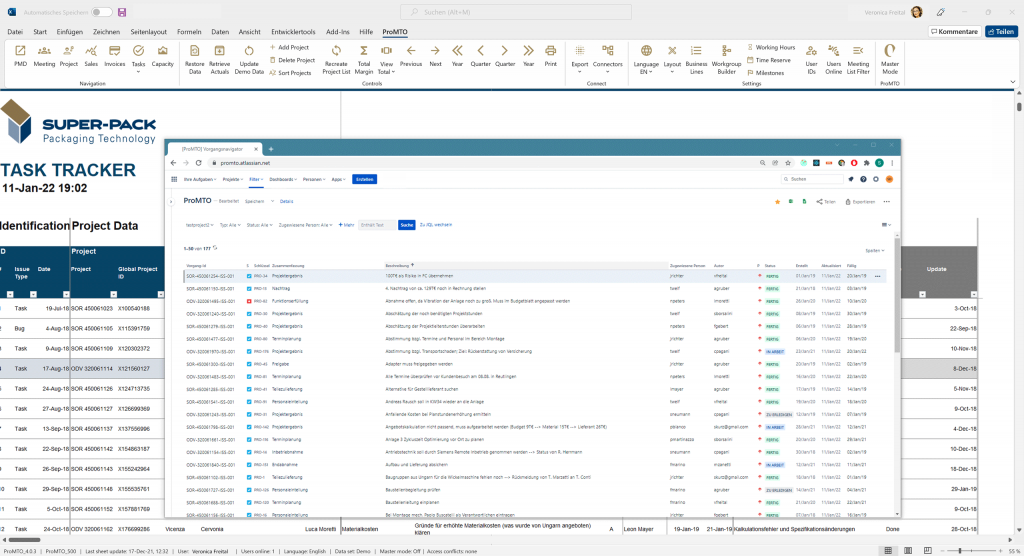Open the Dashboards menu in Jira

click(x=283, y=179)
